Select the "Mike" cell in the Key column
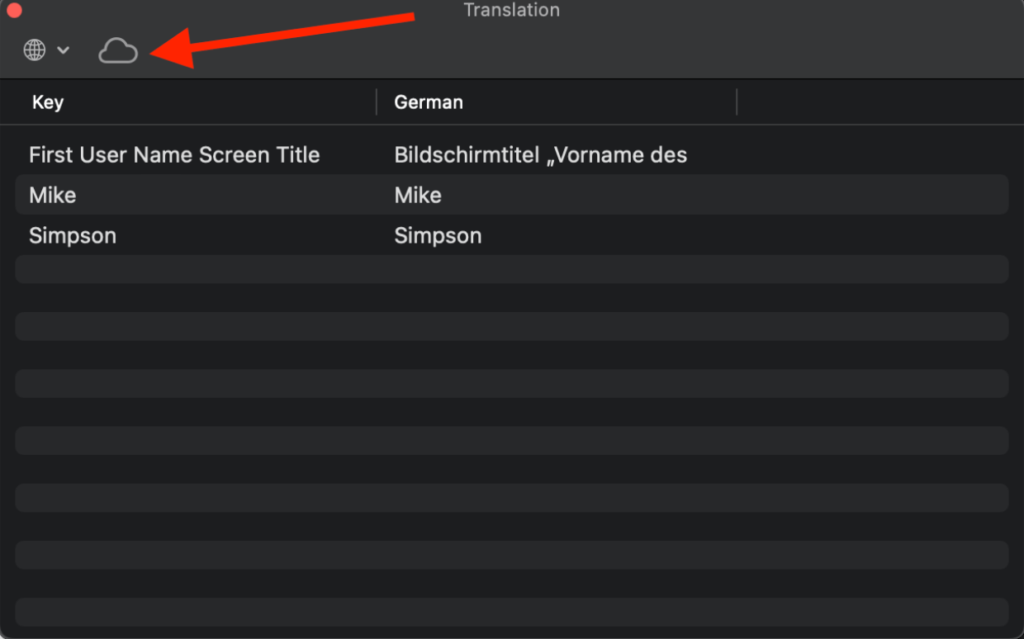Image resolution: width=1024 pixels, height=639 pixels. pyautogui.click(x=52, y=195)
